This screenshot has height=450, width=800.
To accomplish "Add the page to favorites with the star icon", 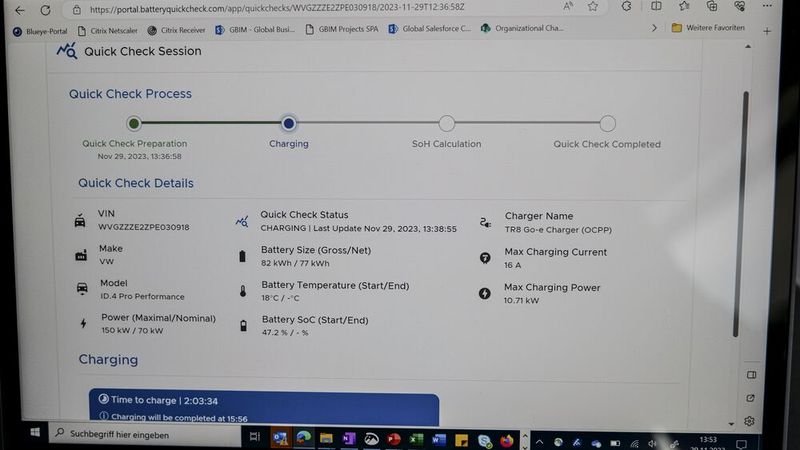I will (x=592, y=7).
